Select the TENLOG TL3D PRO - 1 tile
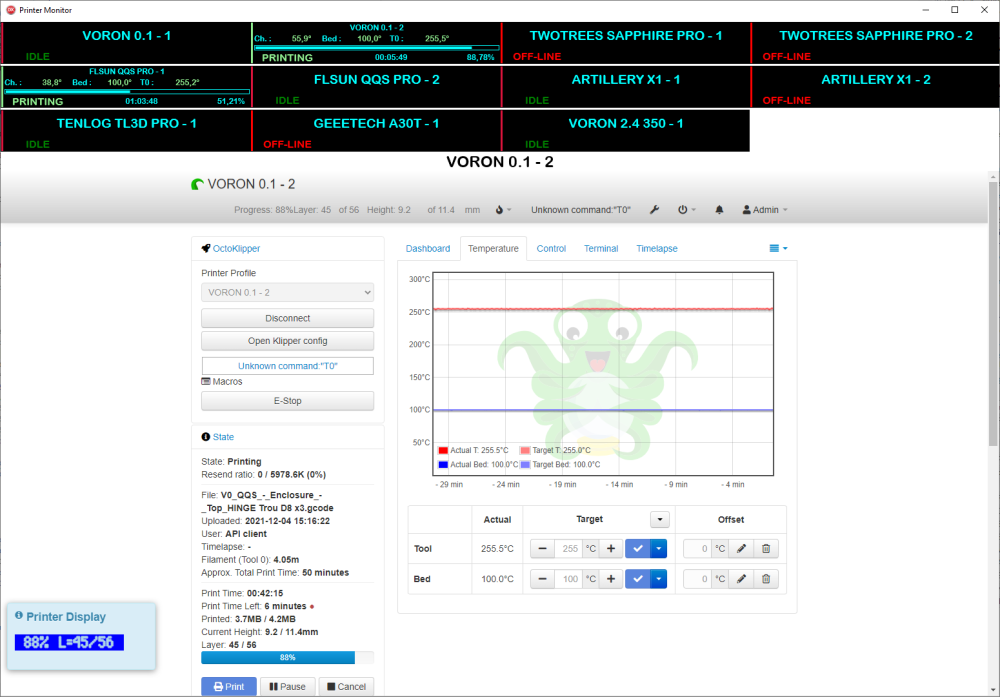The width and height of the screenshot is (1000, 697). coord(126,131)
